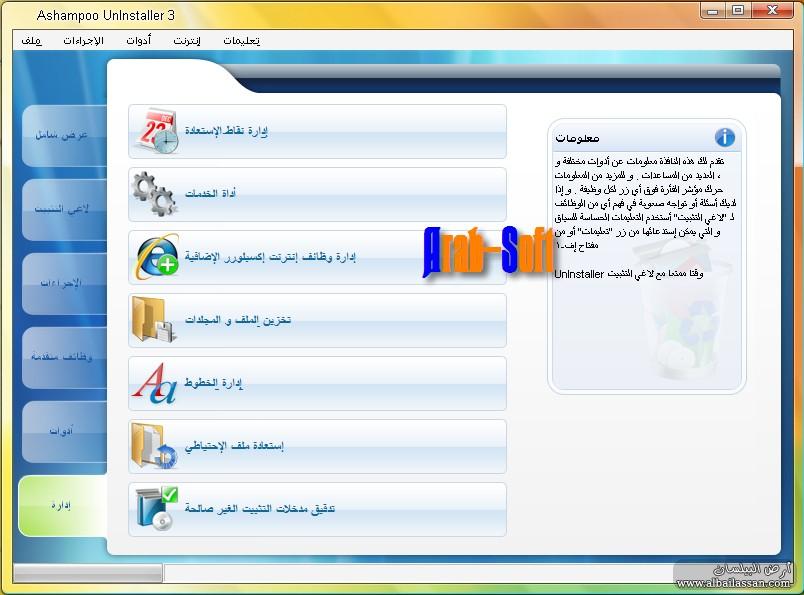Open أداة الخدمات
804x595 pixels.
tap(317, 194)
